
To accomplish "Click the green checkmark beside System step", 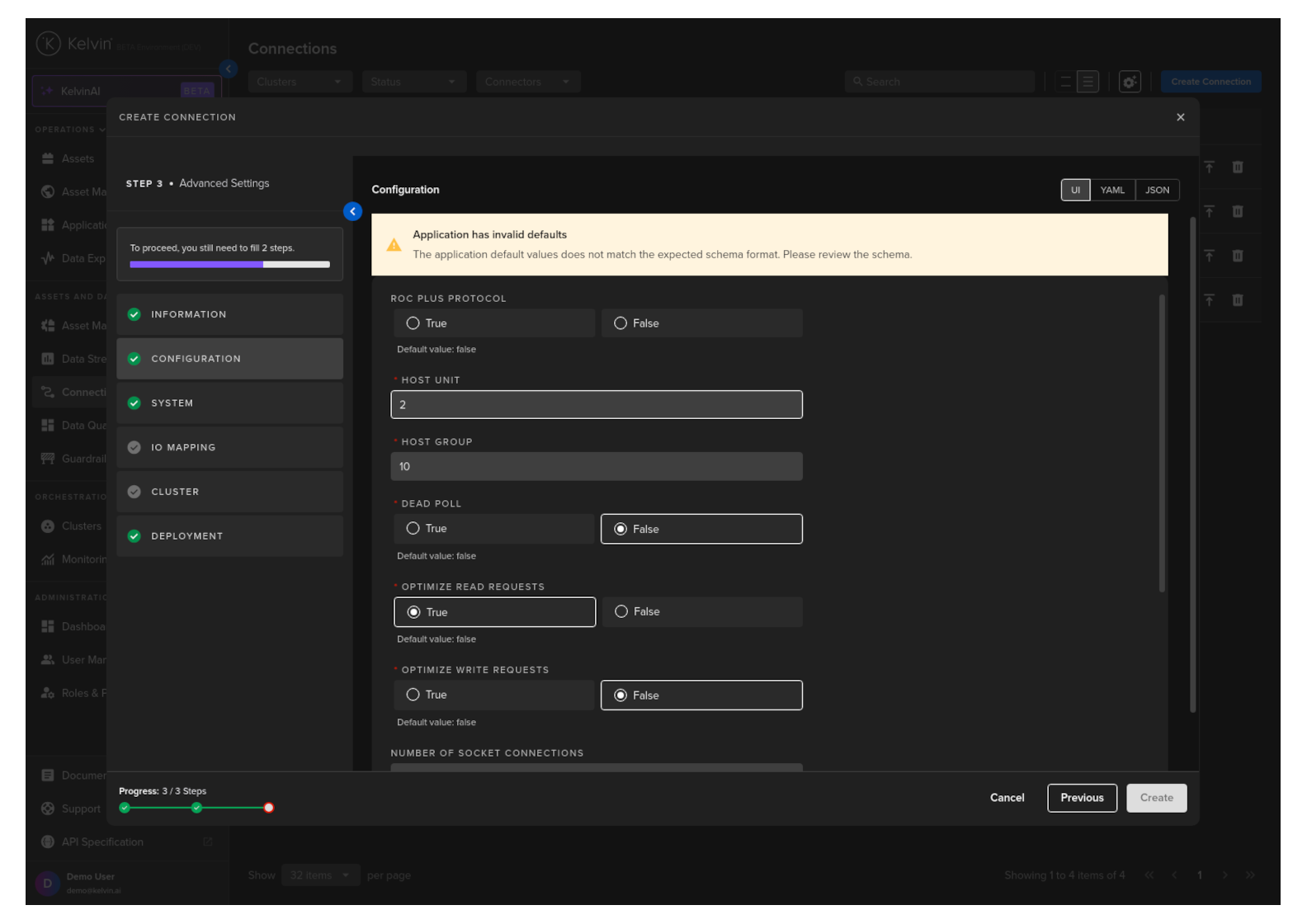I will coord(134,403).
